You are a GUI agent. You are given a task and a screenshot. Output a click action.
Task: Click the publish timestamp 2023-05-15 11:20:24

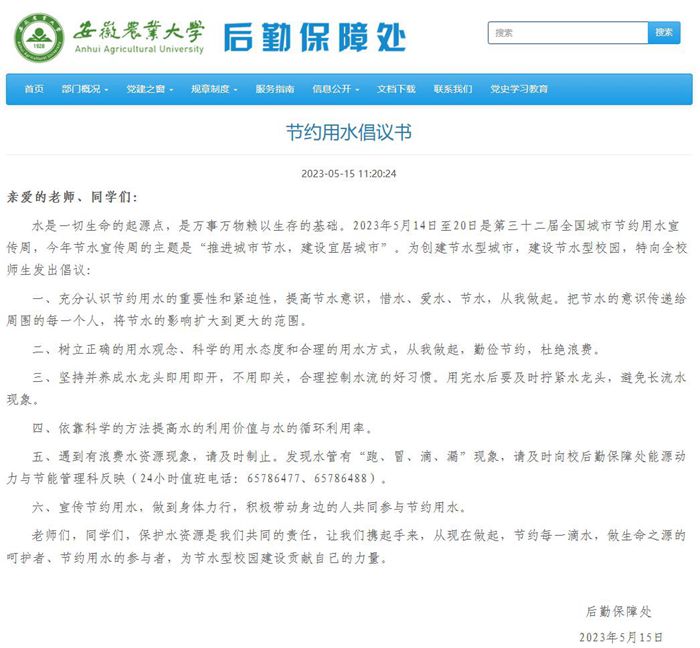click(349, 173)
